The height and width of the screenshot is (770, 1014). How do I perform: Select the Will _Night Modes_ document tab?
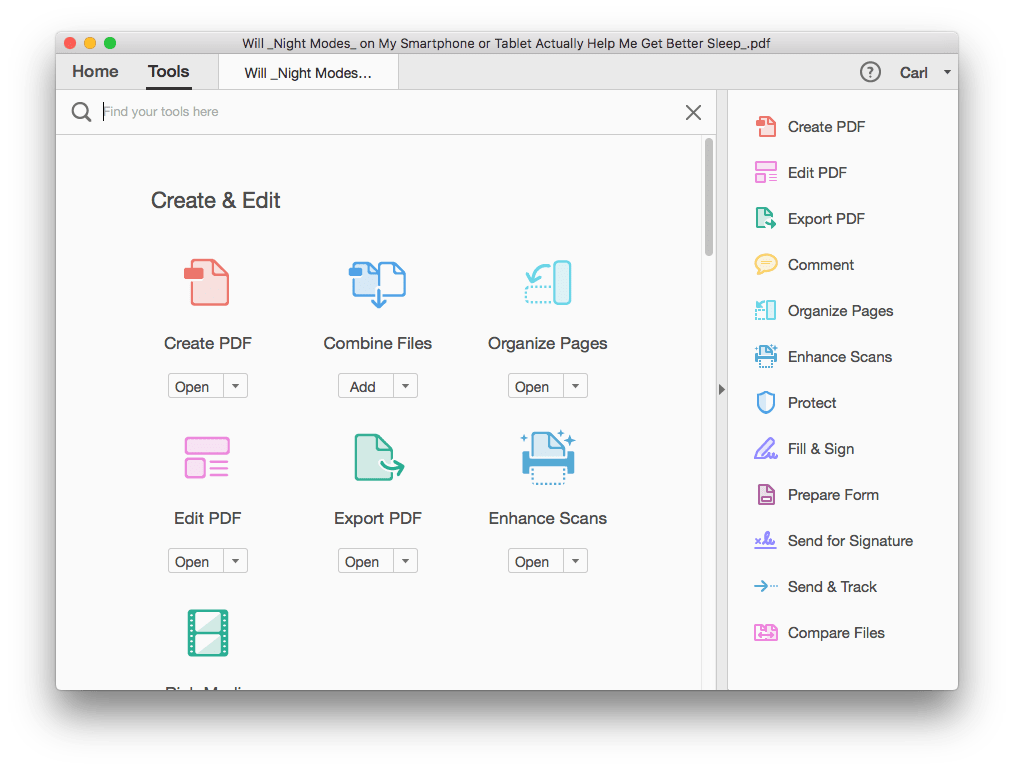tap(307, 71)
